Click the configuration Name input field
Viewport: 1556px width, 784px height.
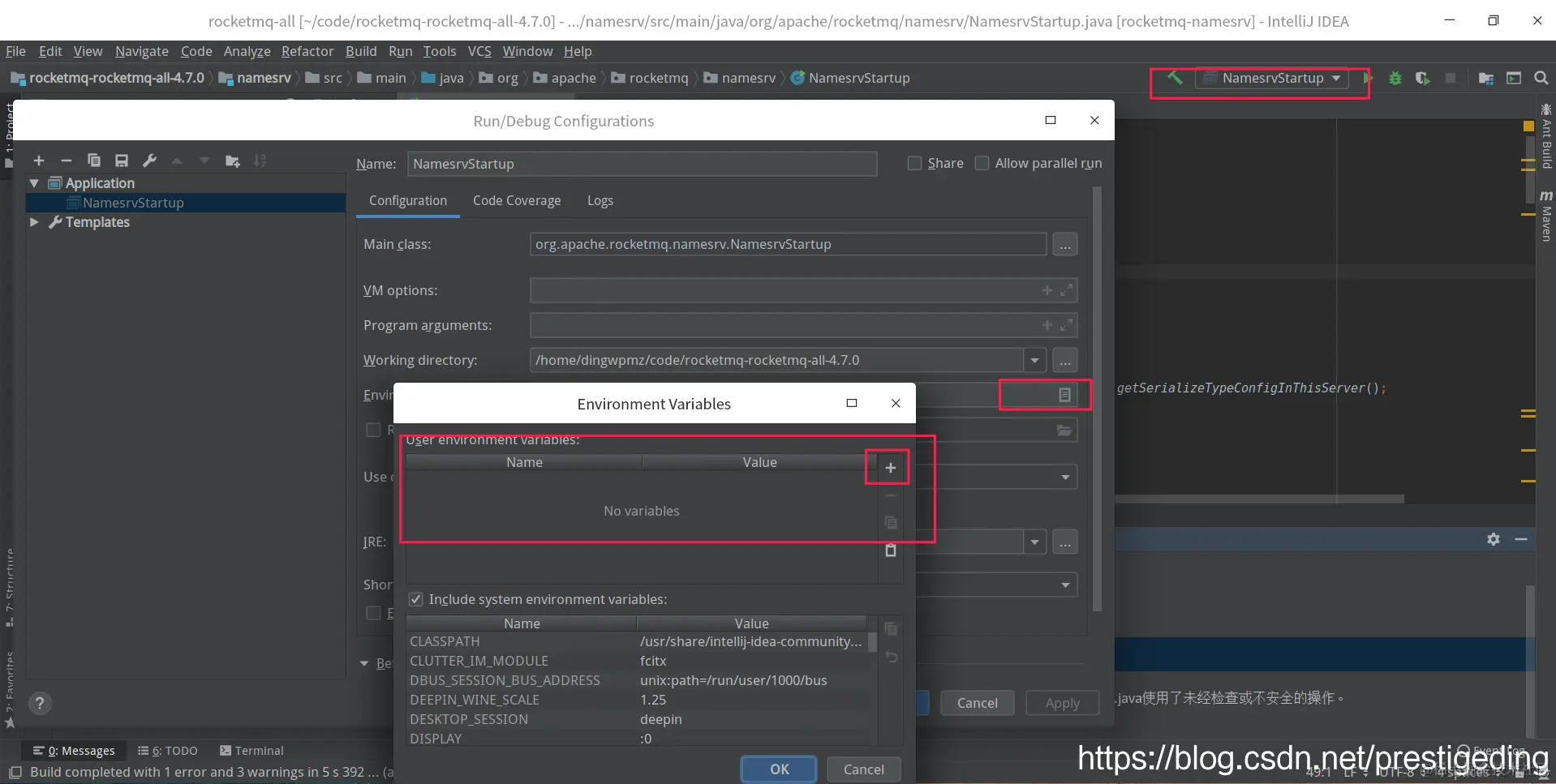(642, 164)
